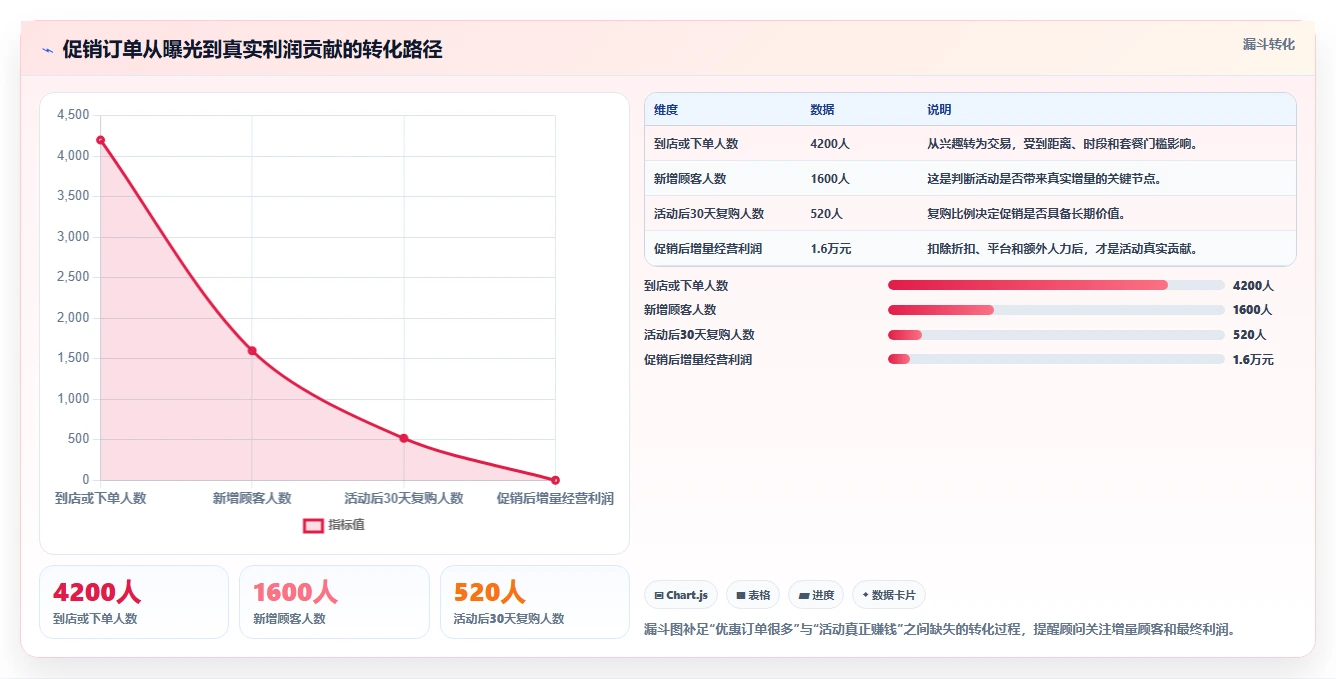Click the 促销后增量经营利润 chart data point
This screenshot has height=679, width=1336.
pos(555,480)
